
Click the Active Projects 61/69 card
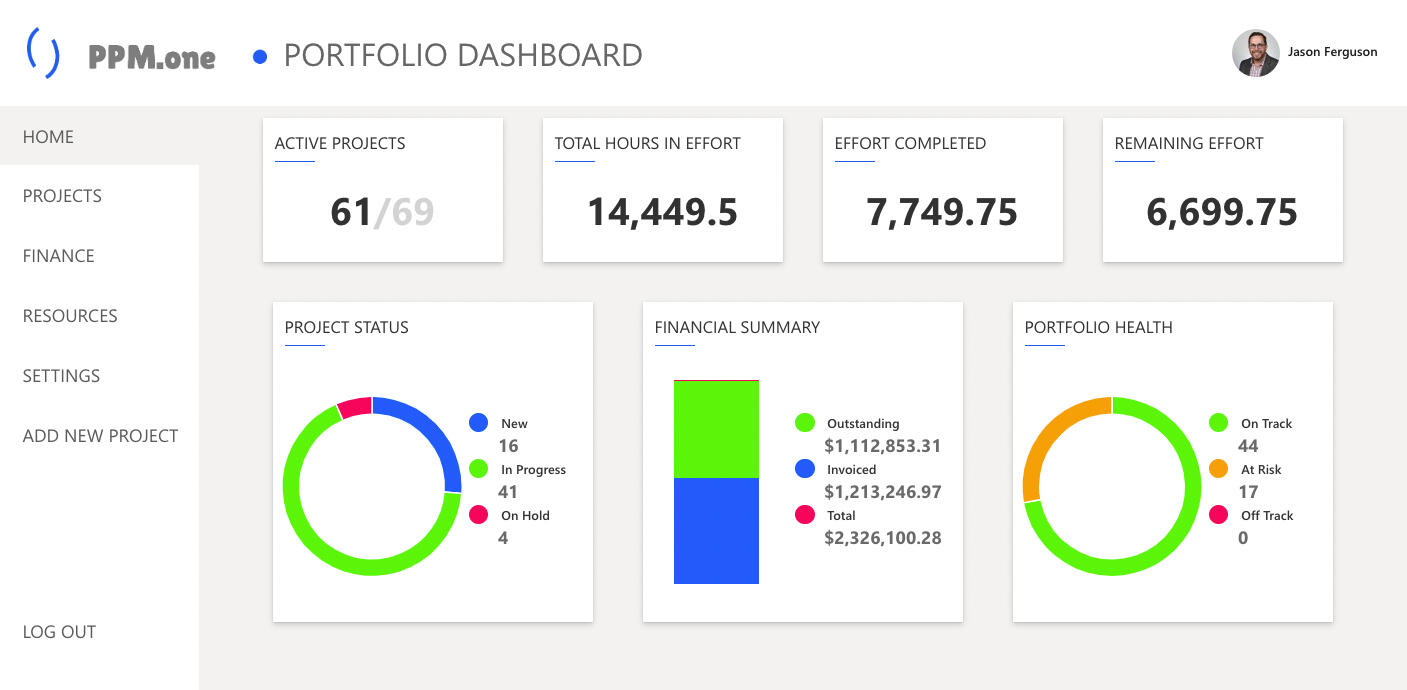pyautogui.click(x=382, y=190)
